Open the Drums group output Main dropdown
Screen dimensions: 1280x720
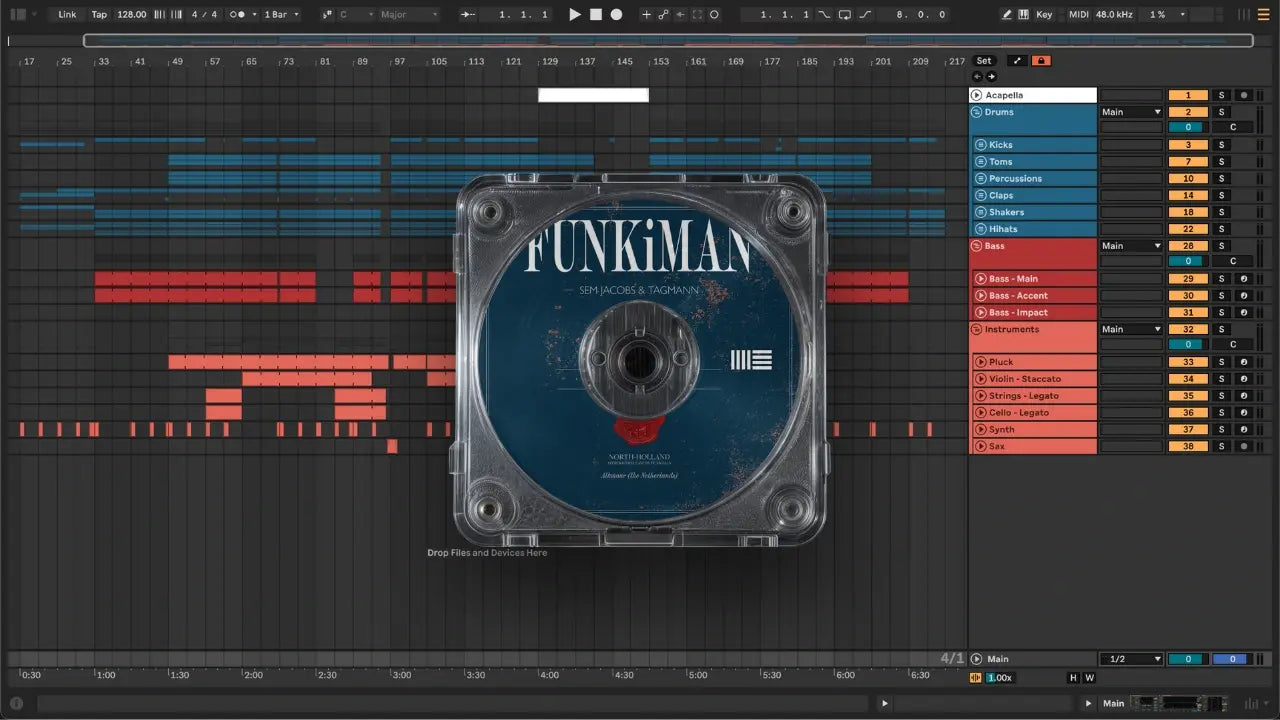tap(1131, 112)
